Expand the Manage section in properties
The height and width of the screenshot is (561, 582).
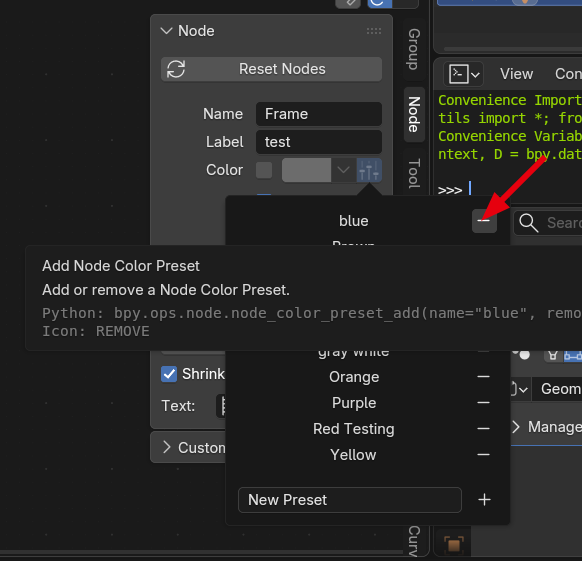point(516,427)
